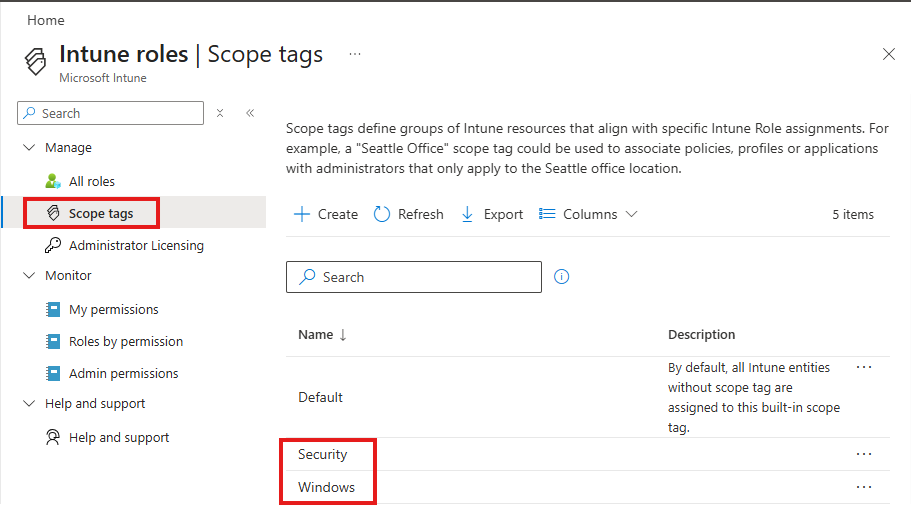Click the All roles icon in sidebar
This screenshot has height=506, width=911.
click(54, 181)
